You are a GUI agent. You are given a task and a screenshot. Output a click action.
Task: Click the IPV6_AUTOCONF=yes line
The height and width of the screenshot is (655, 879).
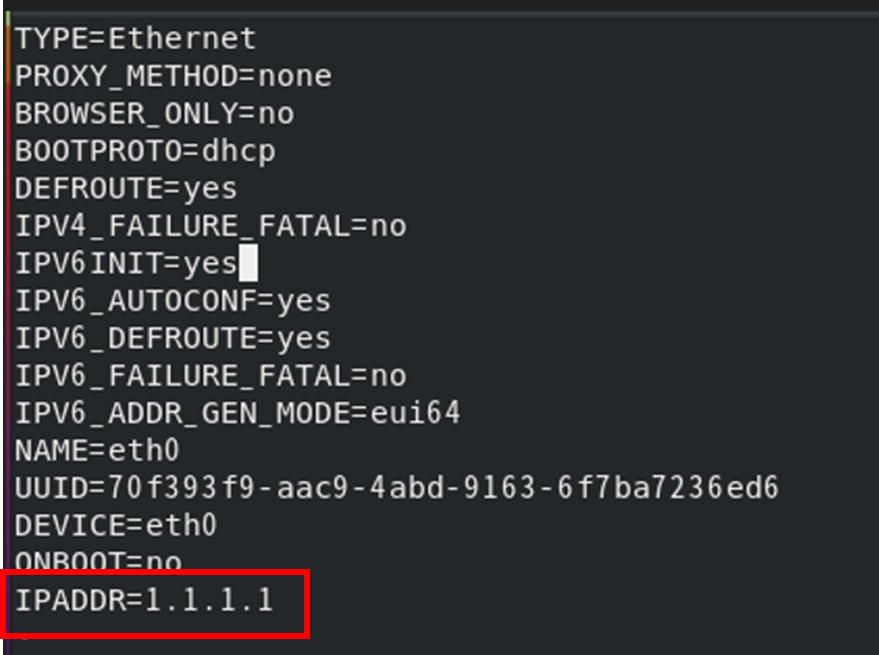(172, 301)
